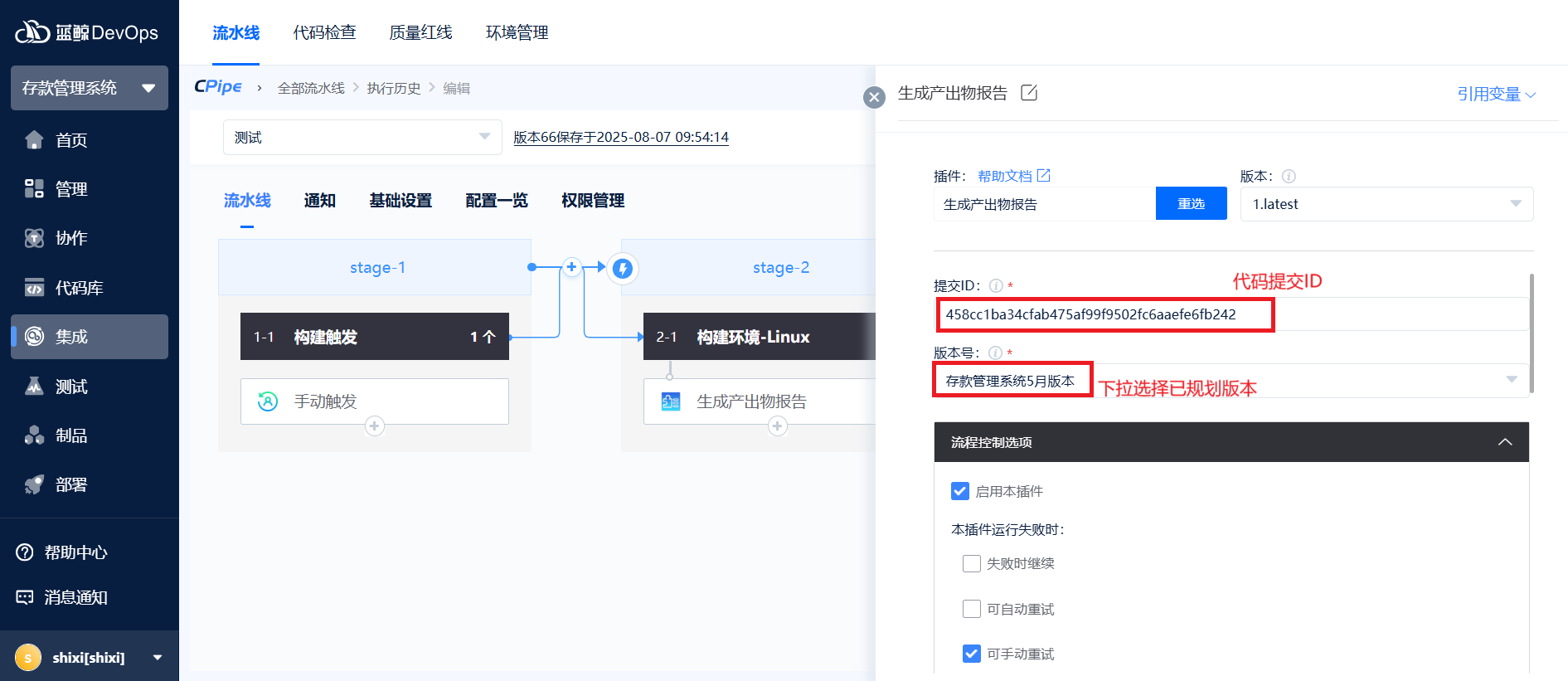Add a plugin below 手动触发 step
This screenshot has width=1568, height=681.
(375, 426)
